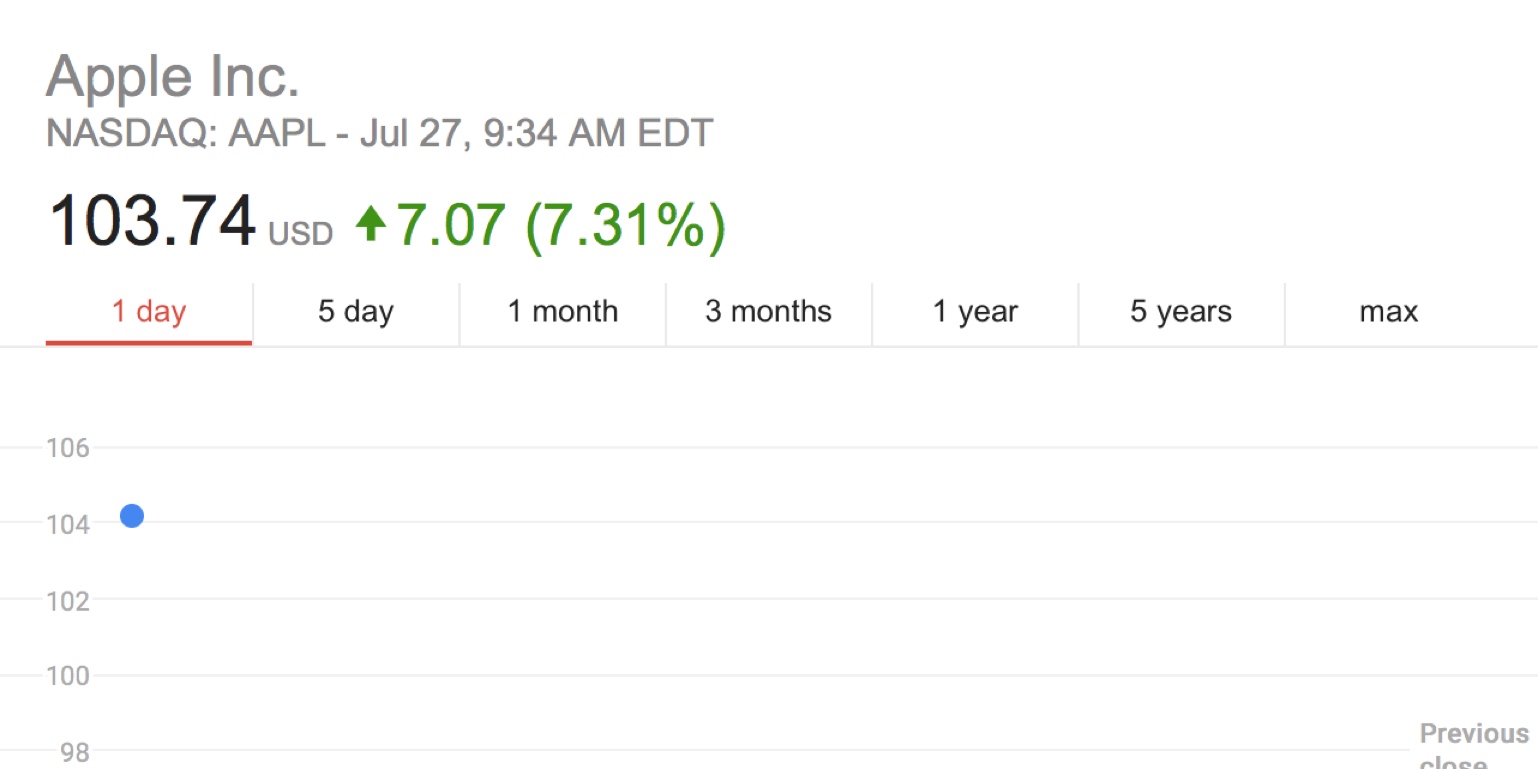1538x769 pixels.
Task: Click the 98 y-axis label
Action: tap(74, 752)
